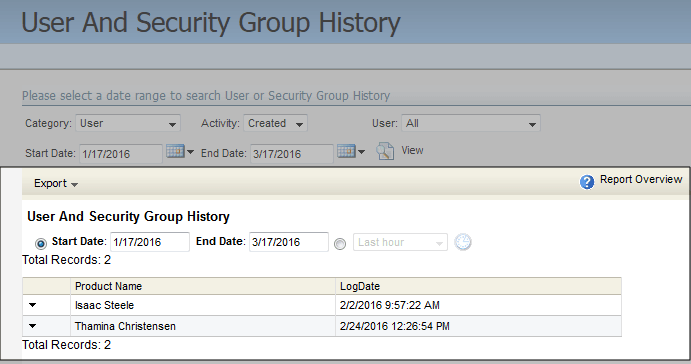
Task: Expand the Thamina Christensen row
Action: pos(33,326)
